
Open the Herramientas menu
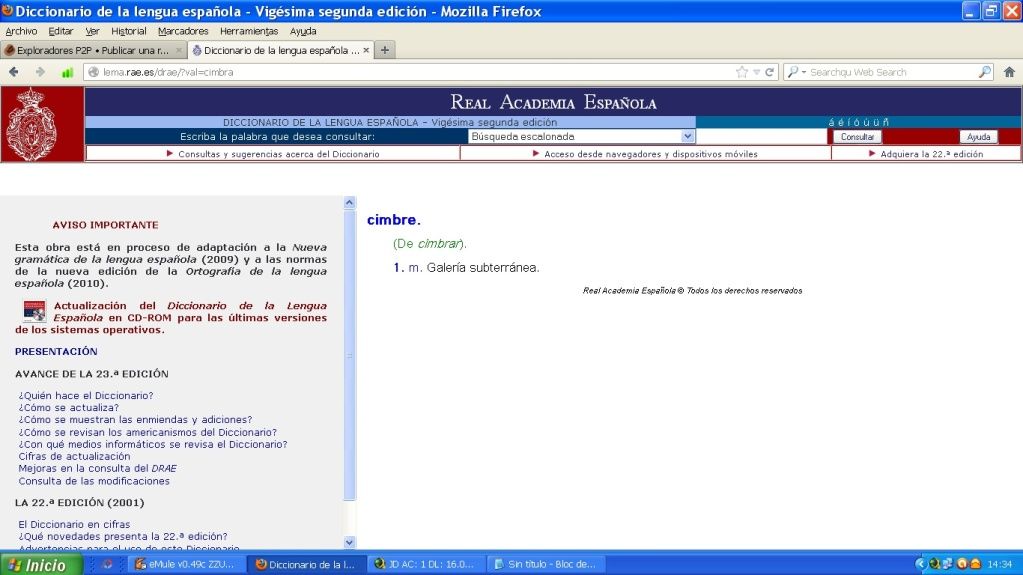[x=249, y=31]
